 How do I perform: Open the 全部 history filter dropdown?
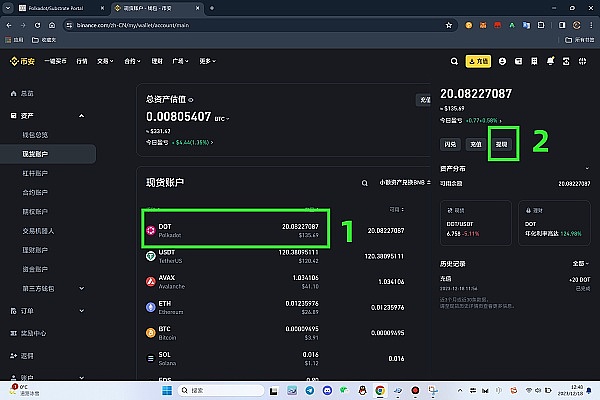pos(579,263)
